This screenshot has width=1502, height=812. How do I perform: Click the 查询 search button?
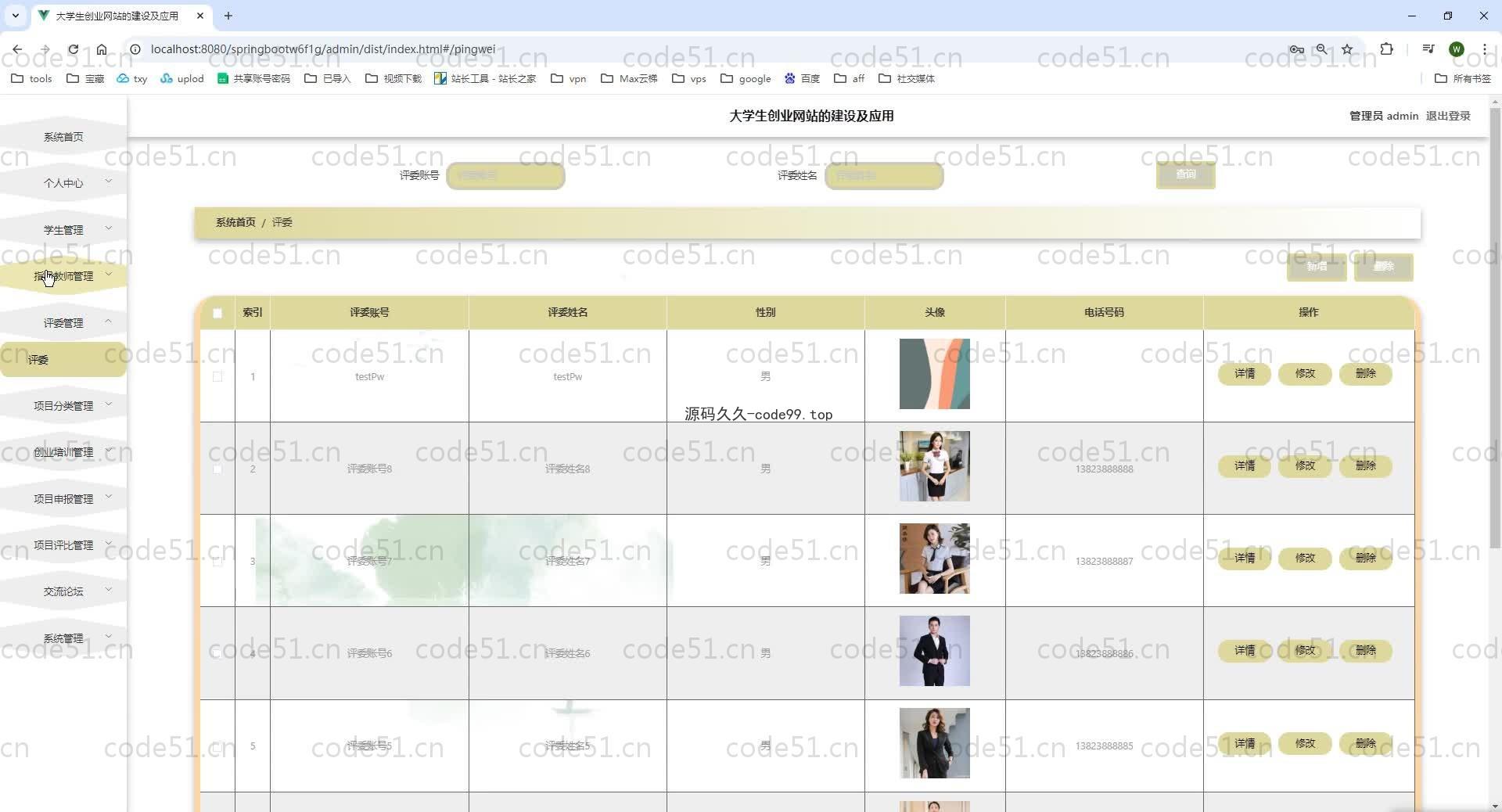point(1186,174)
